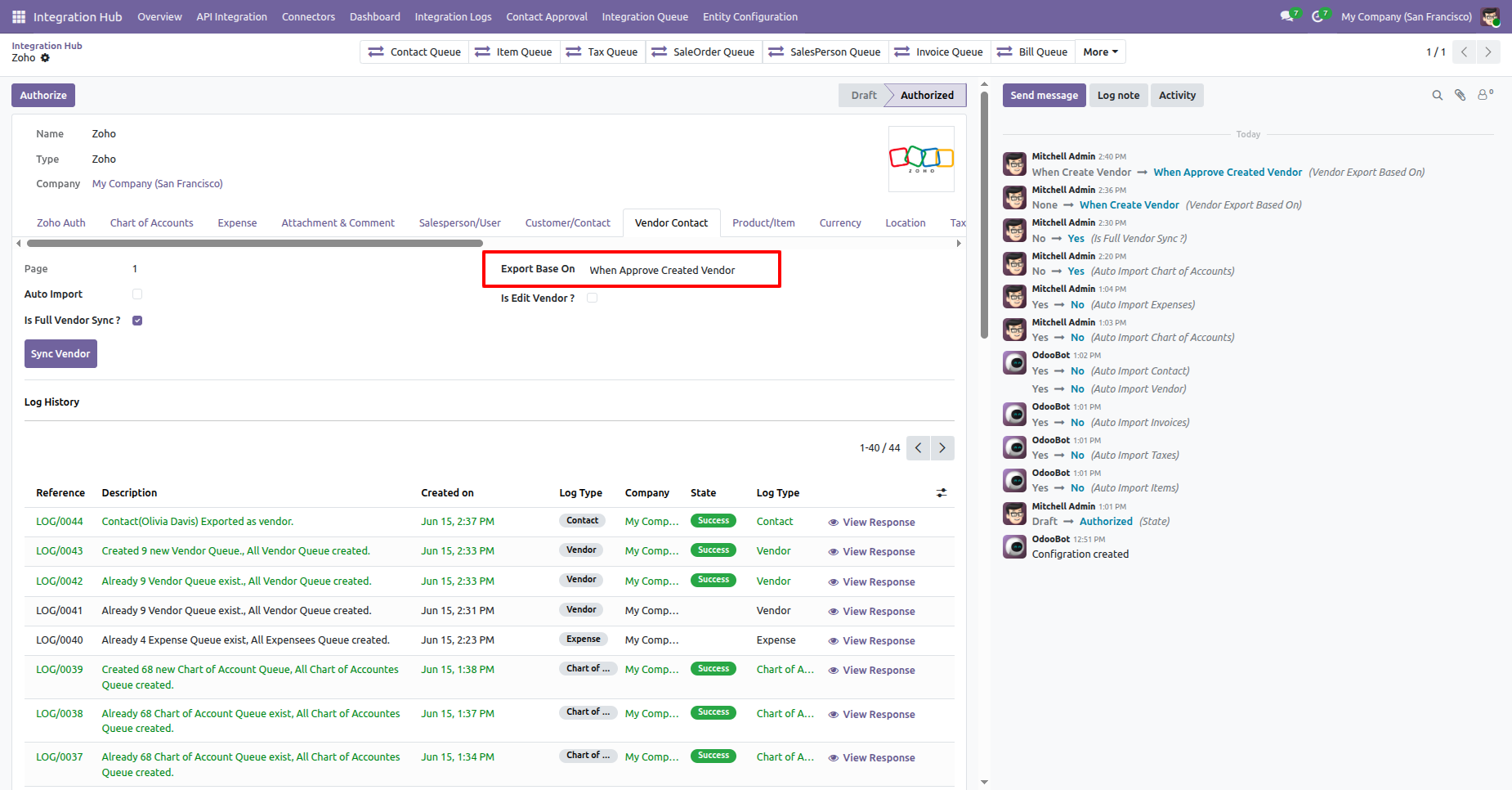This screenshot has width=1512, height=790.
Task: Open the Invoice Queue button
Action: point(938,52)
